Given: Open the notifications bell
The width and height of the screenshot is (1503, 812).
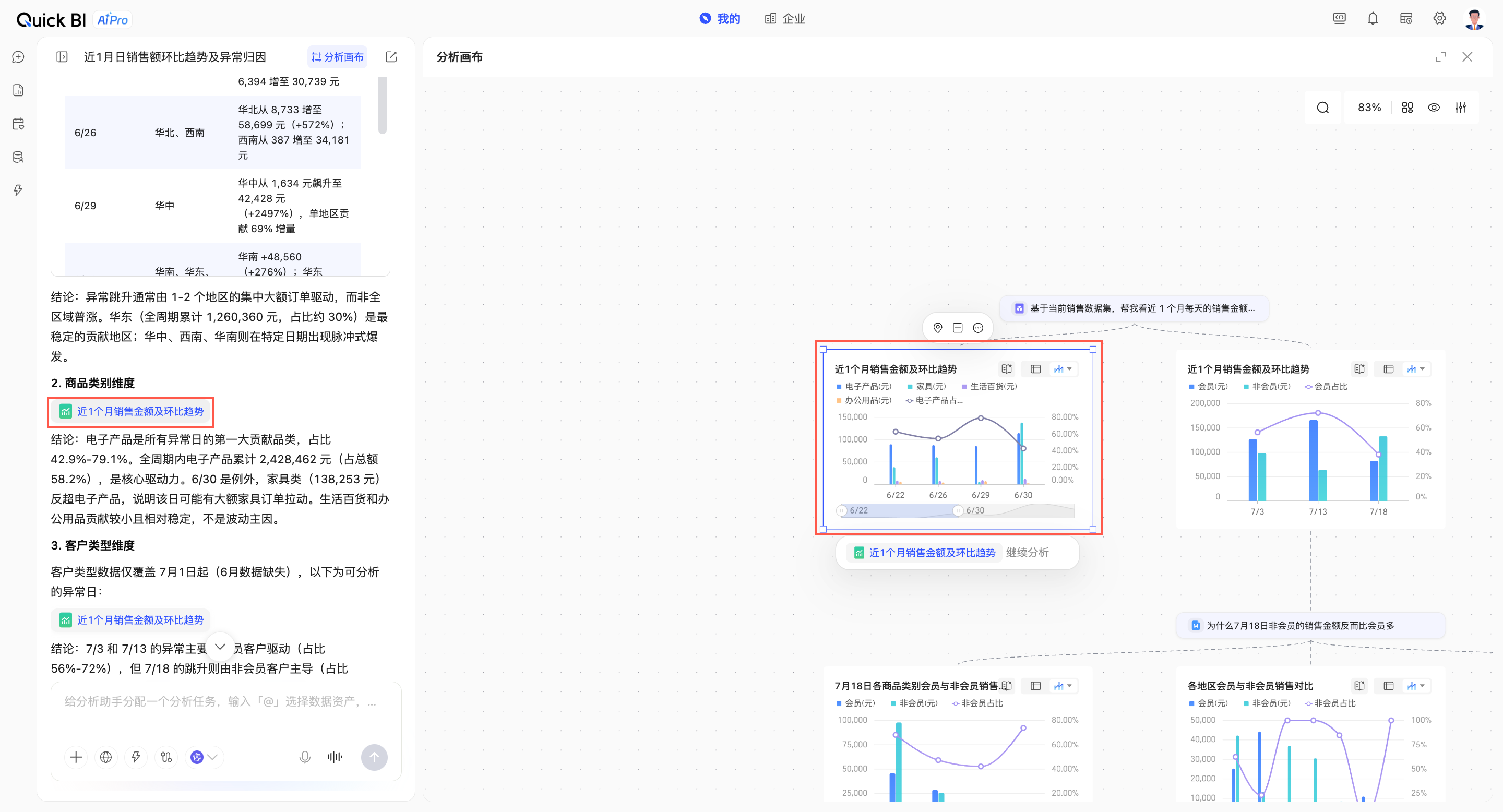Looking at the screenshot, I should coord(1373,19).
